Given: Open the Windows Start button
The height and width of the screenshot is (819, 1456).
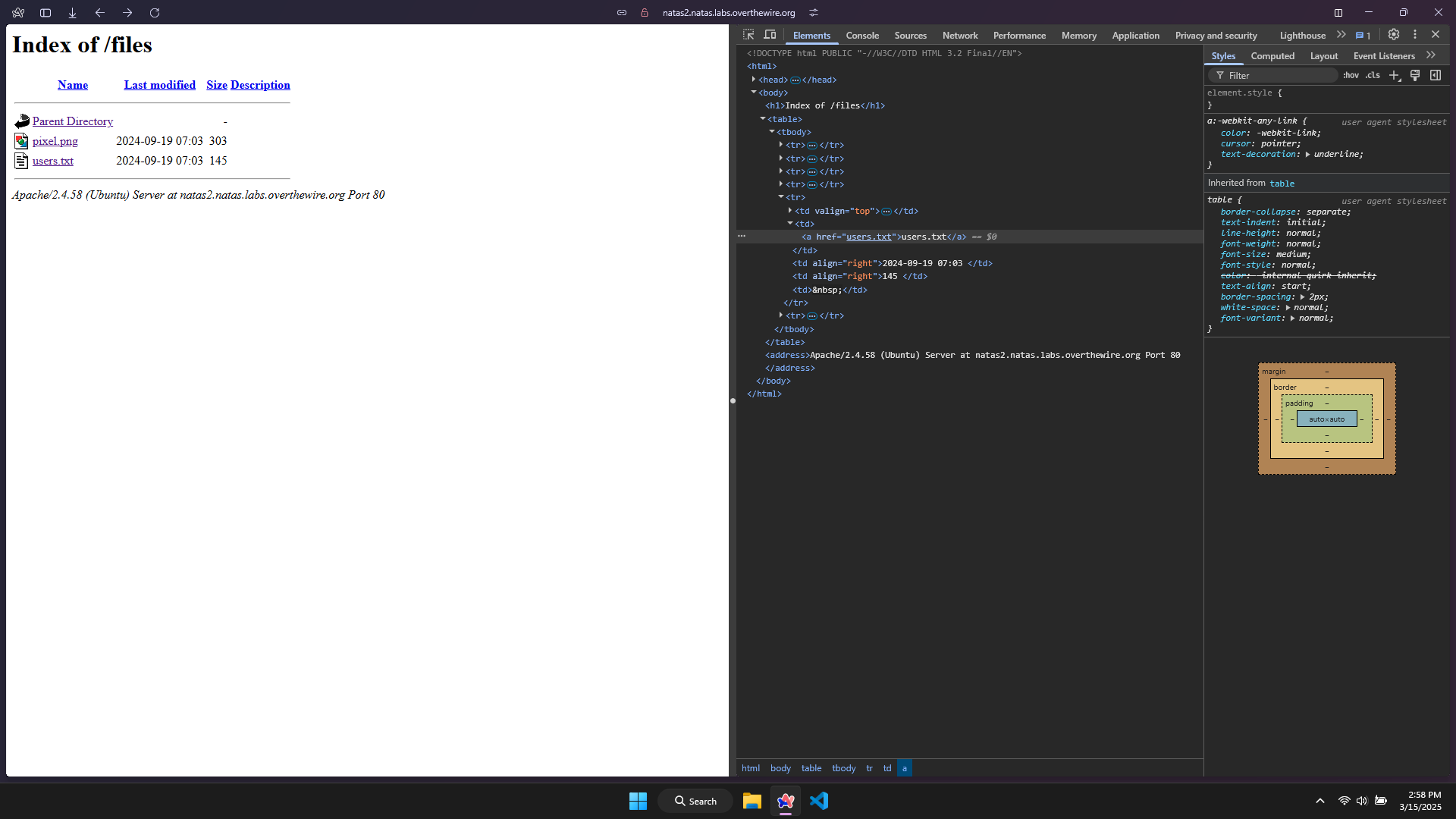Looking at the screenshot, I should tap(638, 801).
